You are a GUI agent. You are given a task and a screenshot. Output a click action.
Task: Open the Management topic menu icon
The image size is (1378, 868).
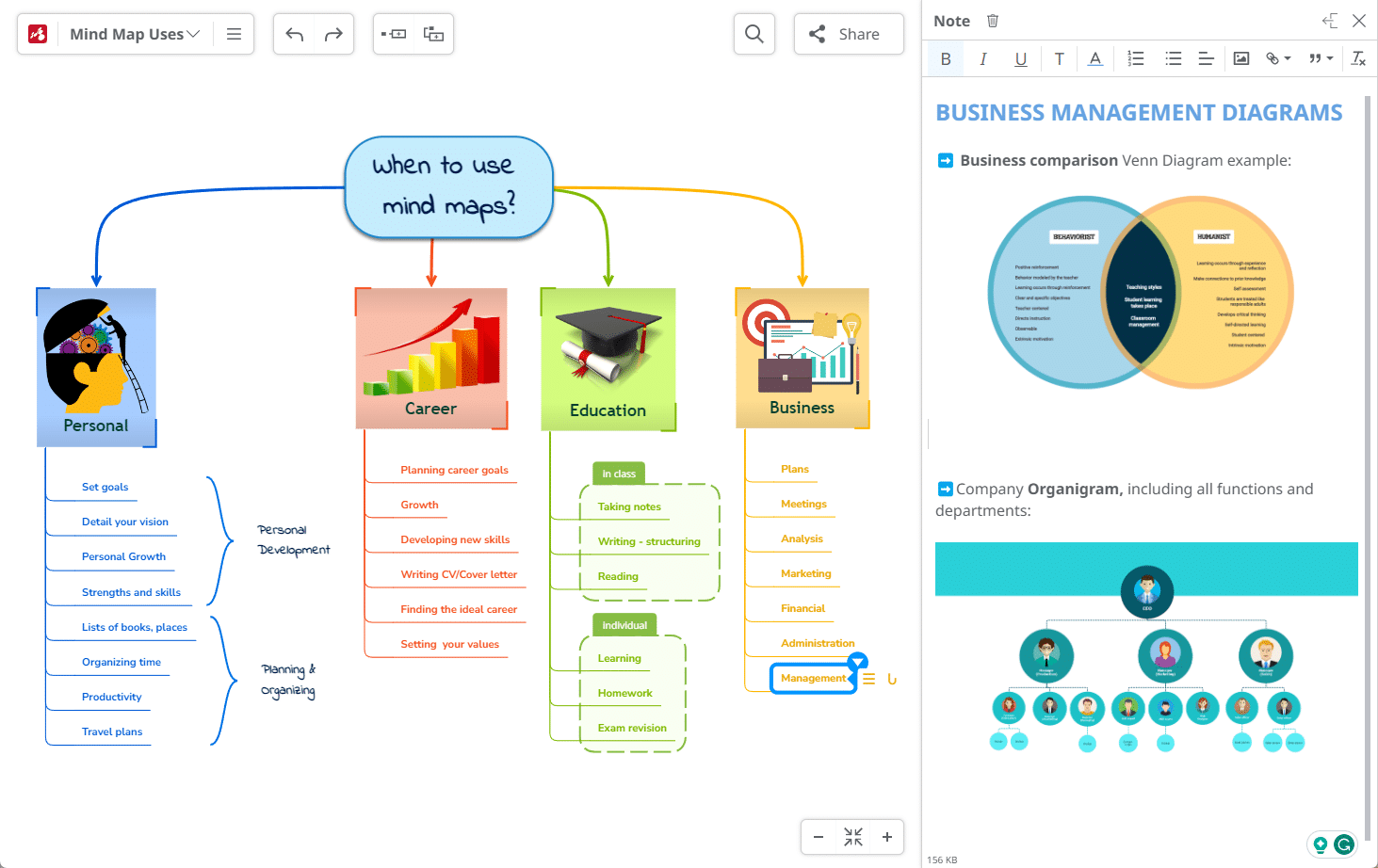868,679
